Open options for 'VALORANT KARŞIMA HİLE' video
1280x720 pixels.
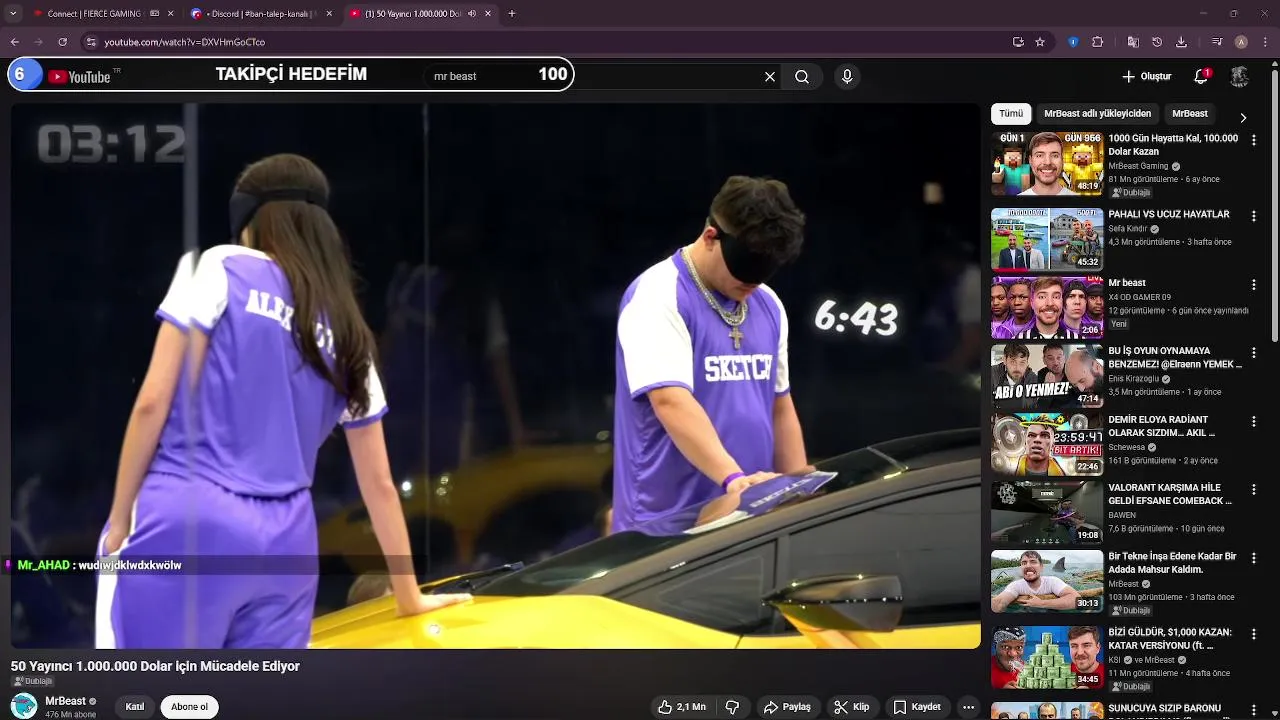tap(1254, 490)
